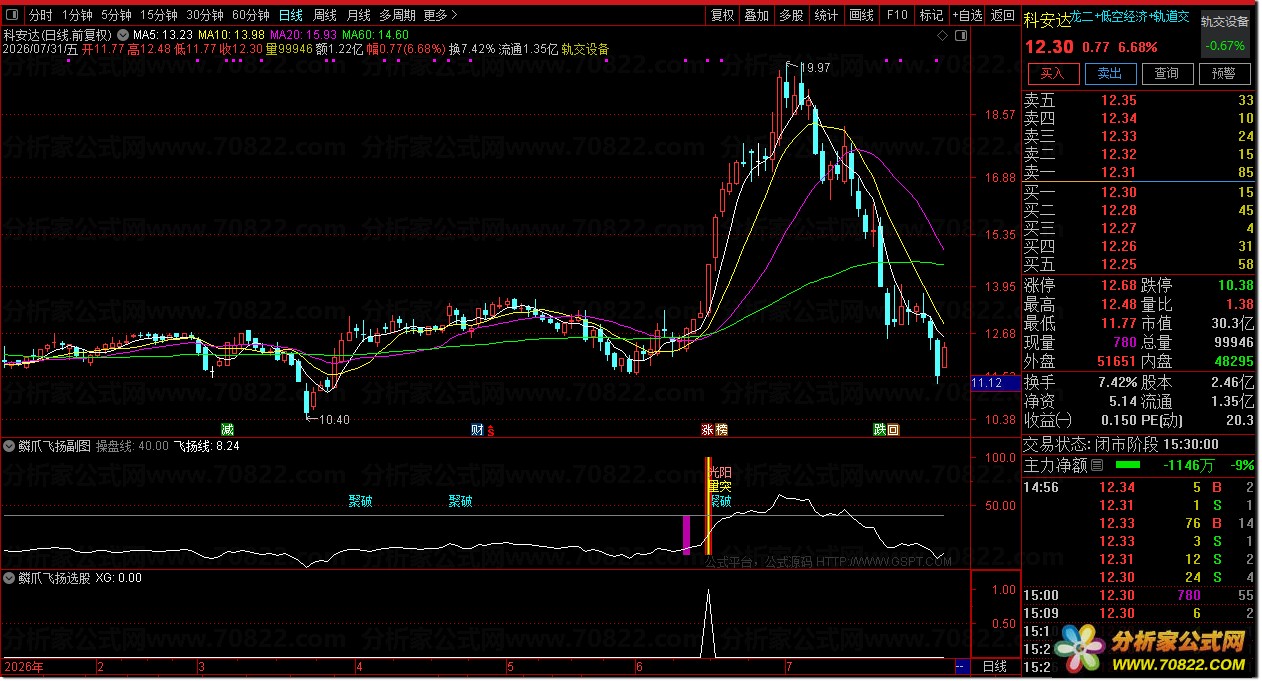Screen dimensions: 1262x681
Task: Click the MA20: 15.93 indicator label
Action: pyautogui.click(x=304, y=34)
